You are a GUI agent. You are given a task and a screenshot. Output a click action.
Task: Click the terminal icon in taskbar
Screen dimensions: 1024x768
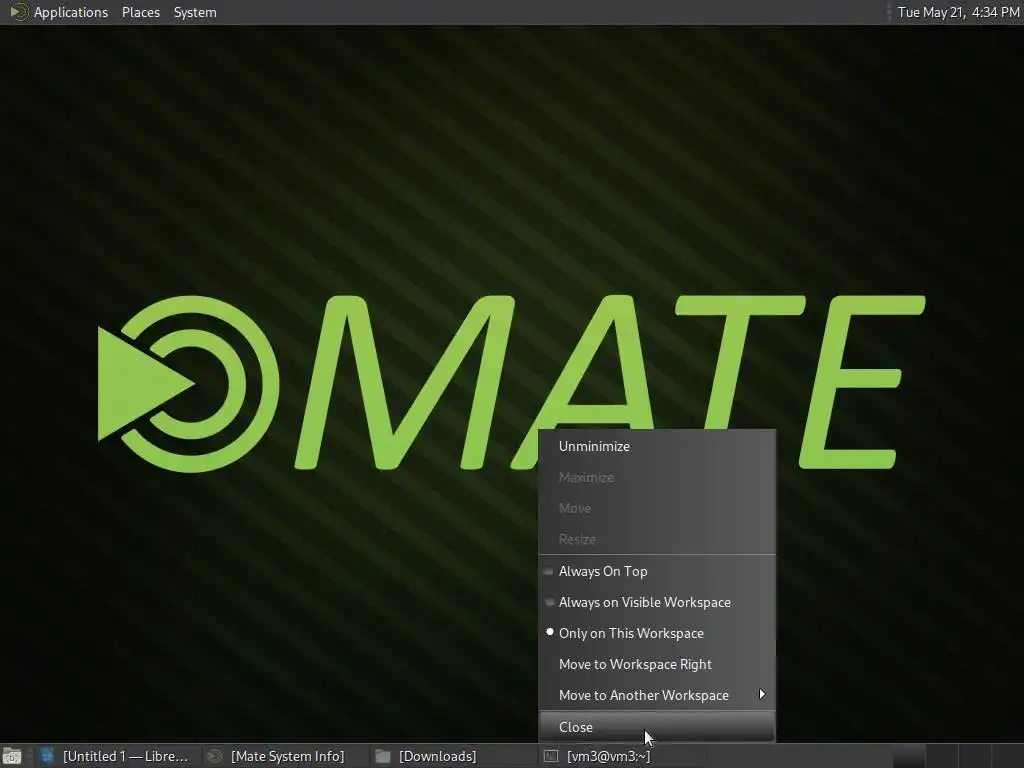pos(551,756)
